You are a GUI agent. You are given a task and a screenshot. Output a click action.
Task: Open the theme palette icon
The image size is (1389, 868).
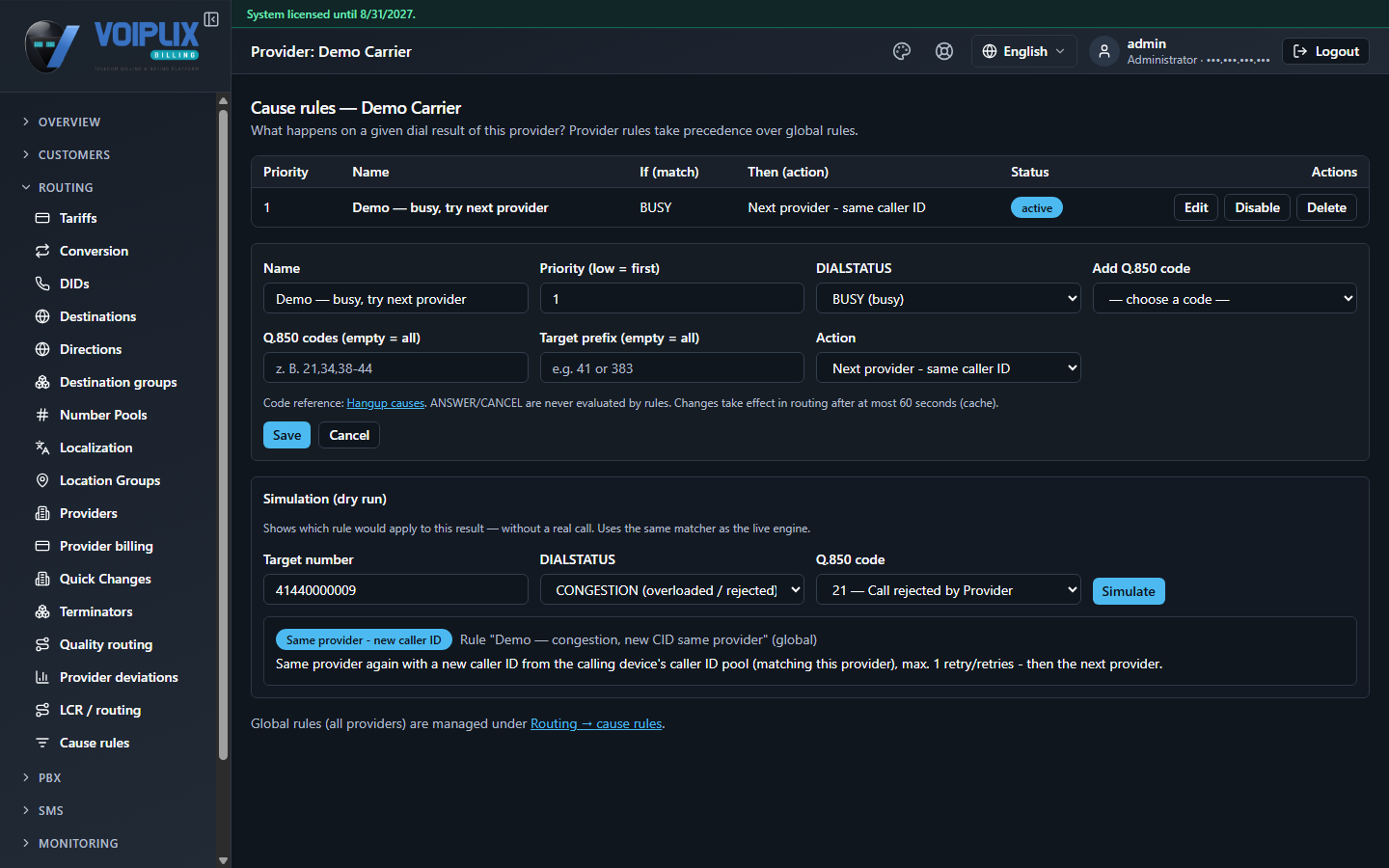tap(902, 51)
